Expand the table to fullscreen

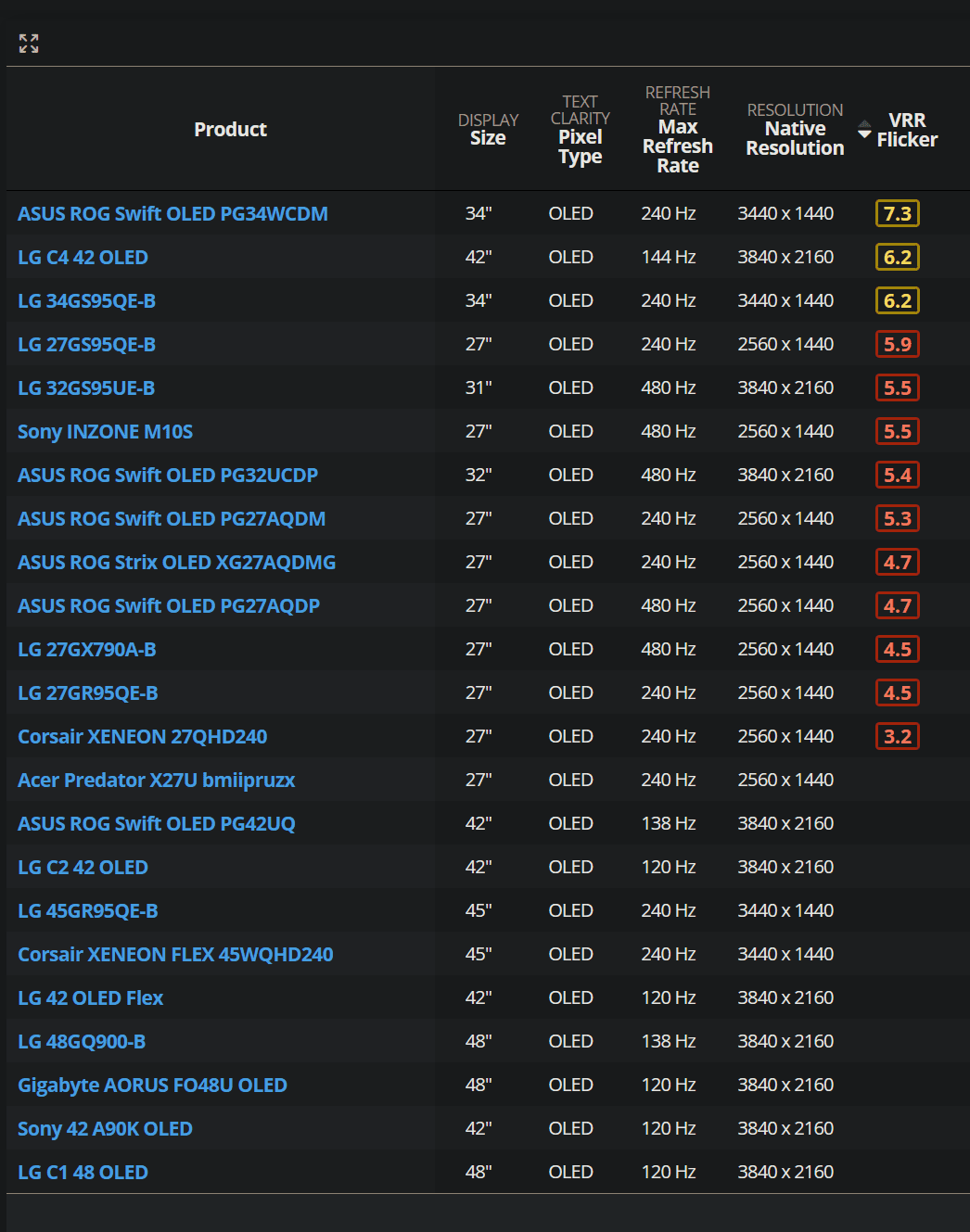click(x=29, y=44)
